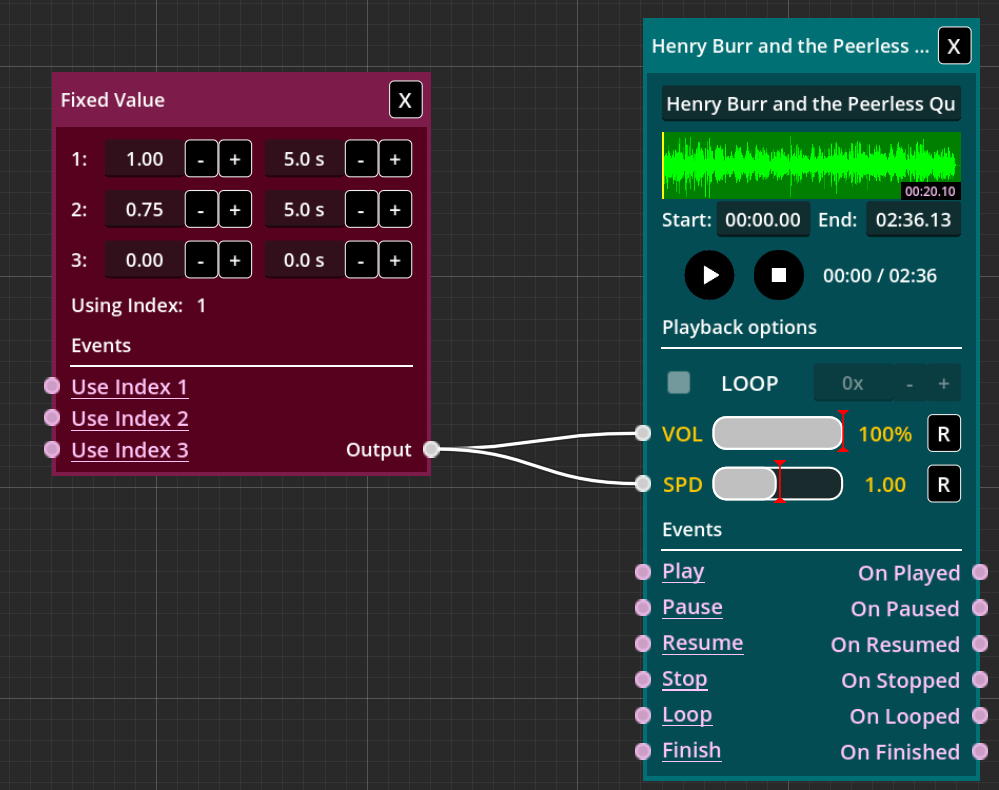999x790 pixels.
Task: Reset speed with the SPD R button
Action: (944, 485)
